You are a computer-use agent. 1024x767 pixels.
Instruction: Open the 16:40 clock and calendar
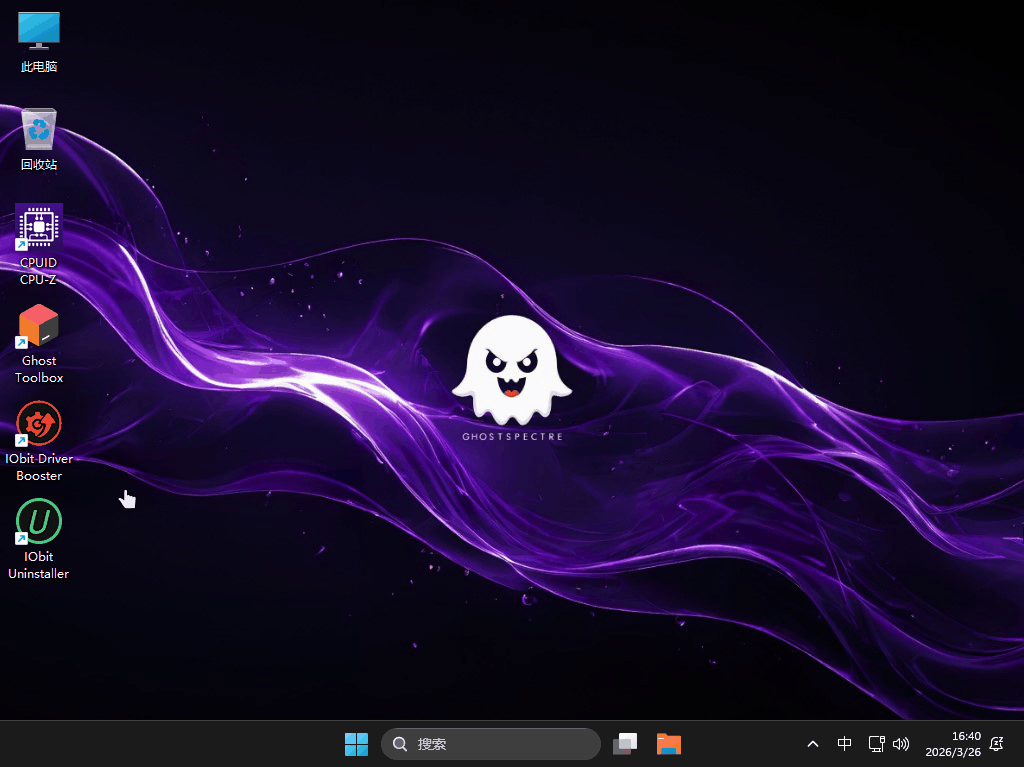(966, 736)
